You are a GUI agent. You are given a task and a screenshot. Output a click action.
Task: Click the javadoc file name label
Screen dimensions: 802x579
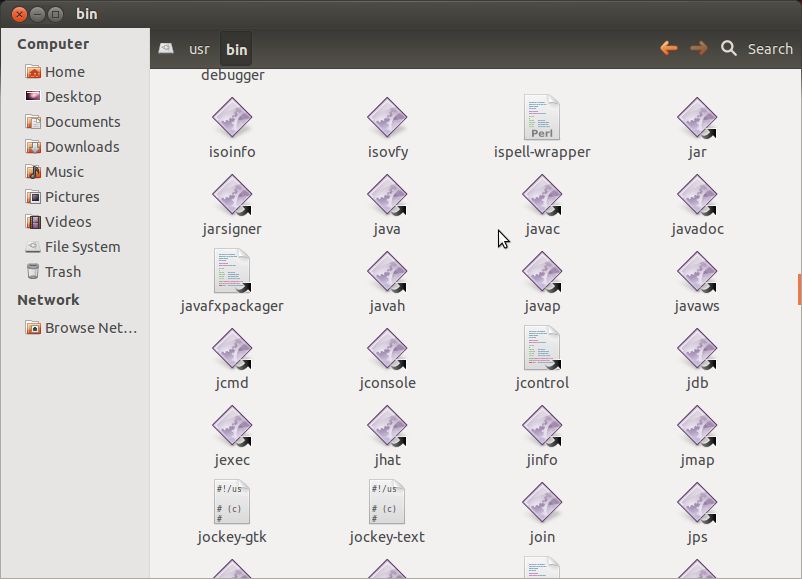[697, 229]
